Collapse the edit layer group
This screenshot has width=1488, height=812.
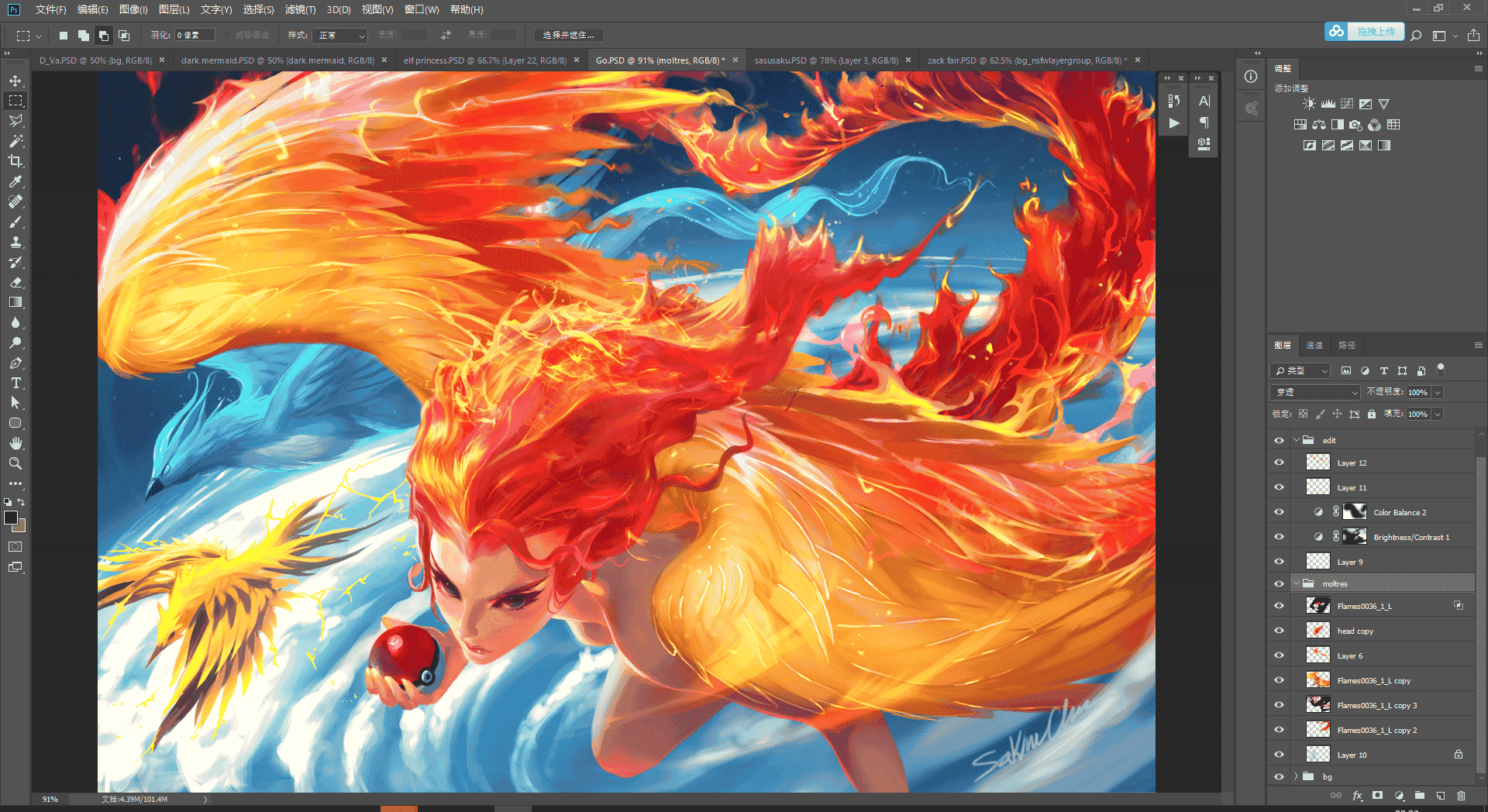click(x=1297, y=440)
